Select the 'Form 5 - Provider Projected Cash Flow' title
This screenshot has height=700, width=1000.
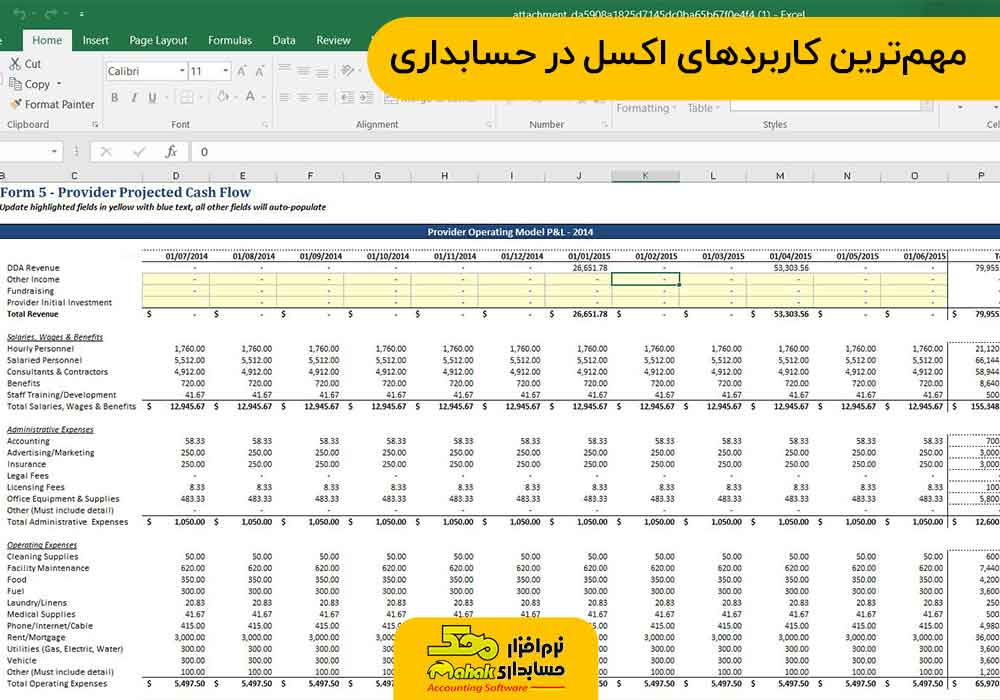(126, 192)
